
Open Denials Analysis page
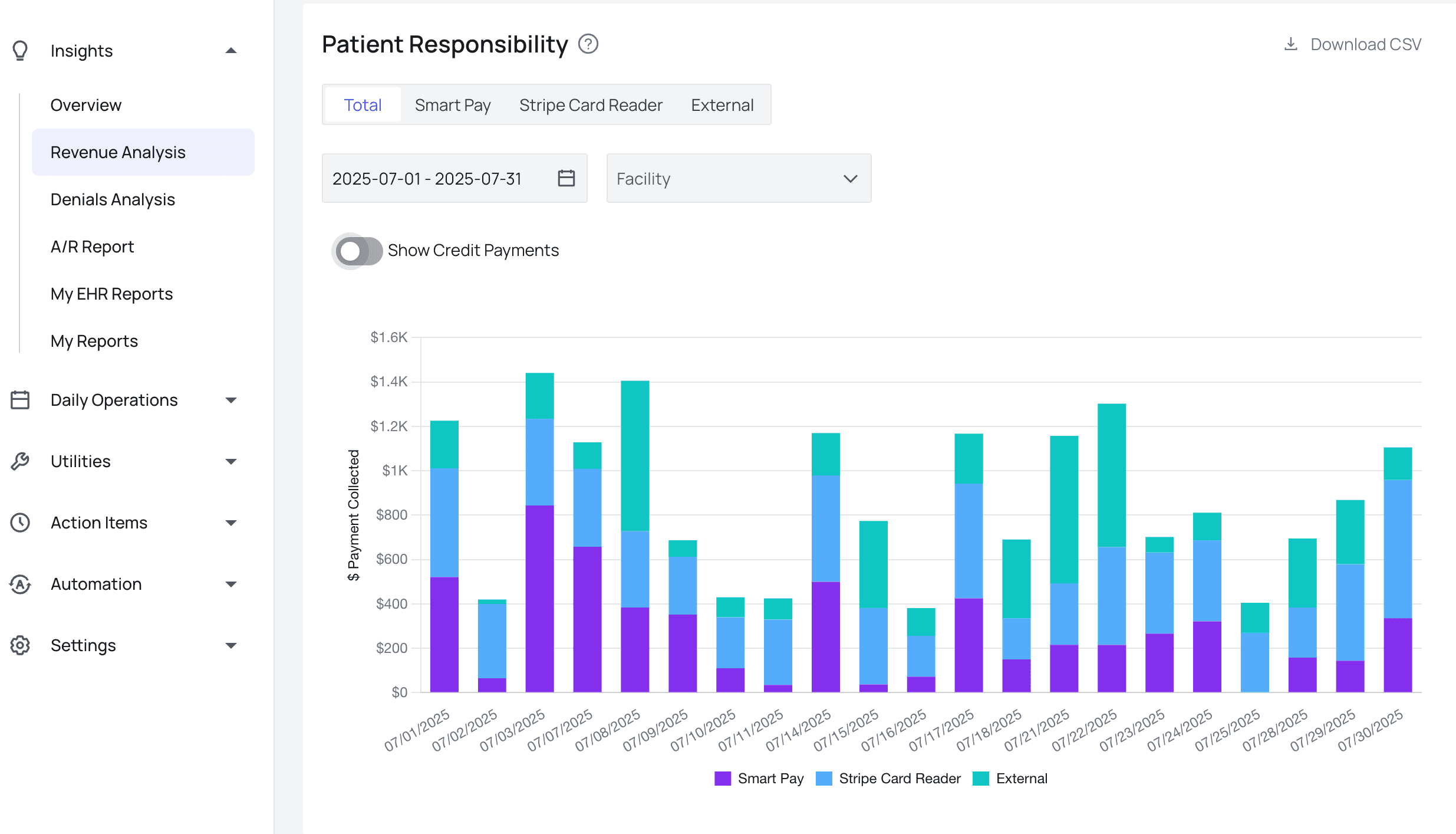(113, 199)
